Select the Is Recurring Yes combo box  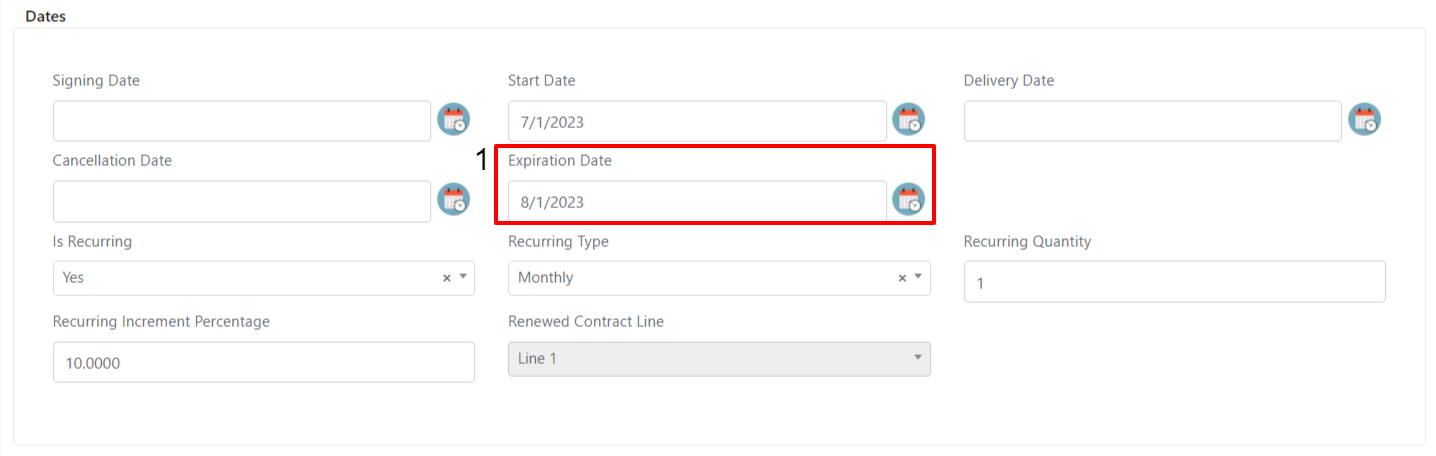tap(264, 278)
